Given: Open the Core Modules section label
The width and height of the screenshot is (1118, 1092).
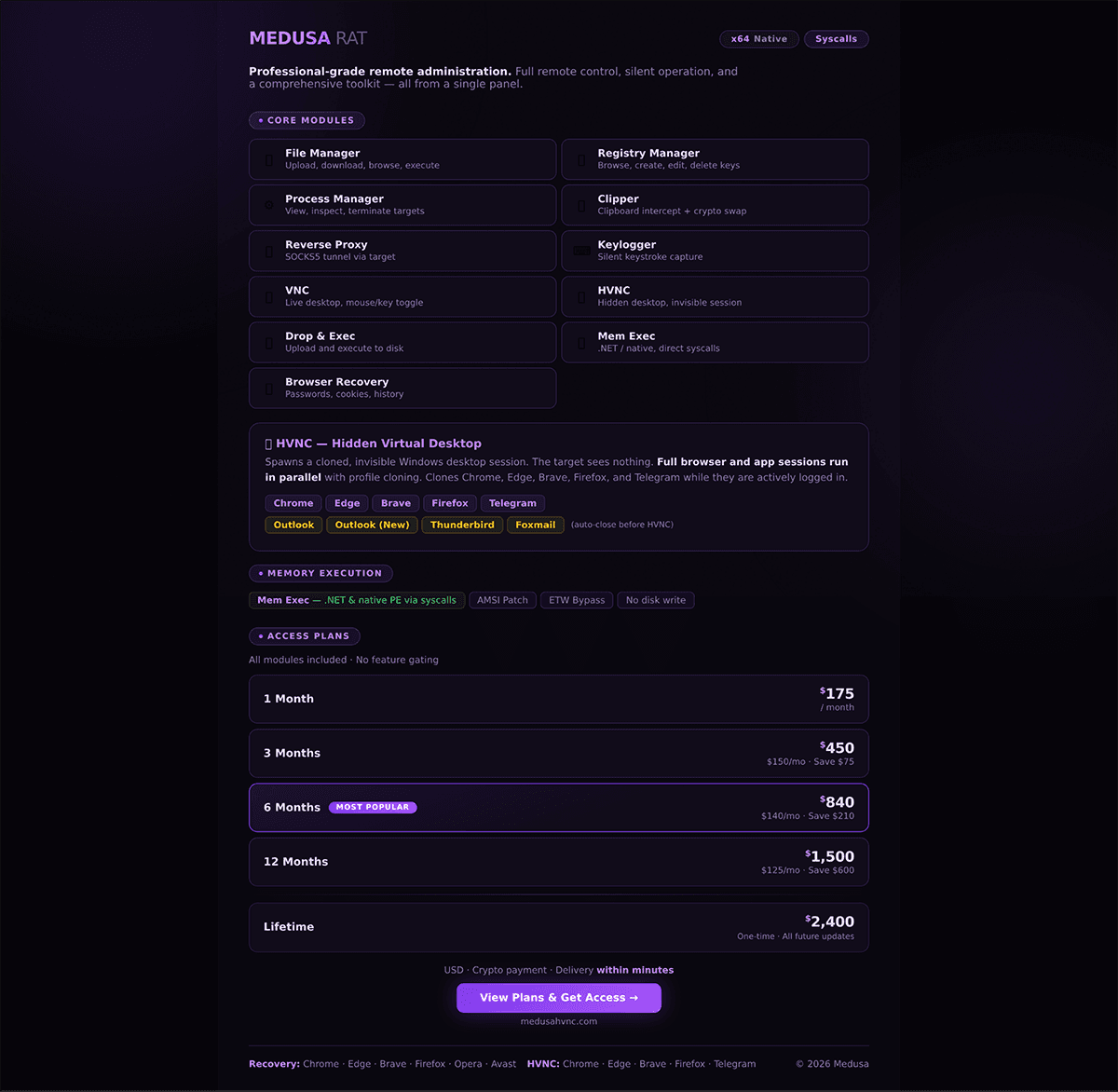Looking at the screenshot, I should [307, 120].
